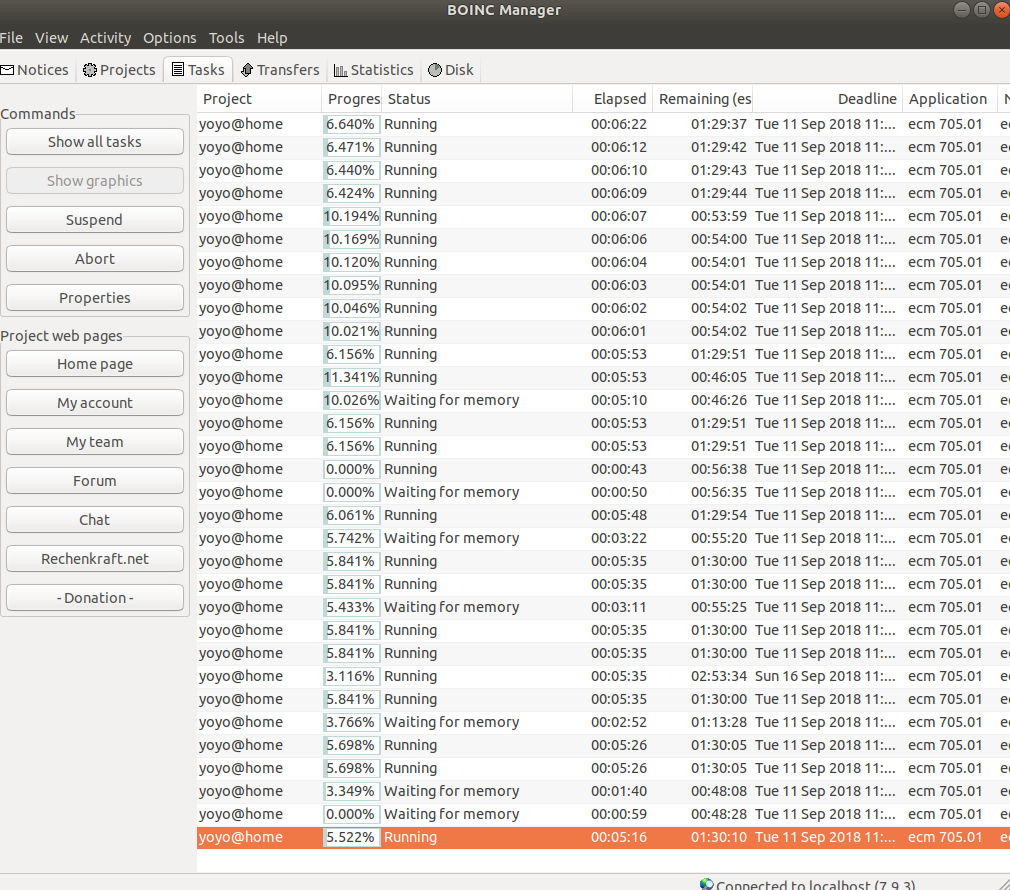The width and height of the screenshot is (1010, 890).
Task: Sort by the Elapsed column header
Action: [x=619, y=99]
